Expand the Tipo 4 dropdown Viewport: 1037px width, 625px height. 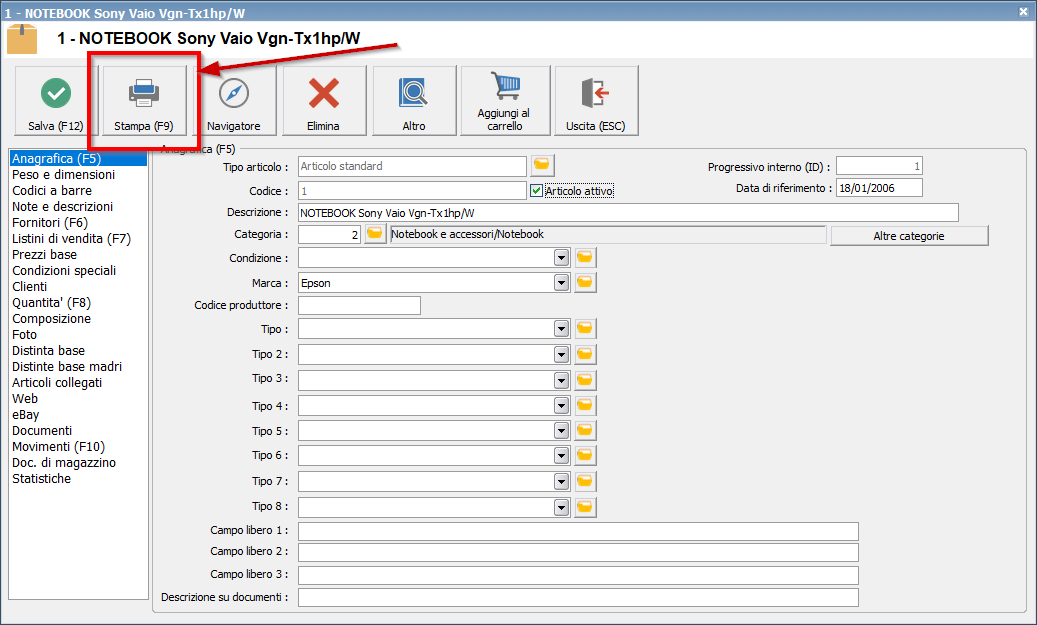pyautogui.click(x=561, y=405)
